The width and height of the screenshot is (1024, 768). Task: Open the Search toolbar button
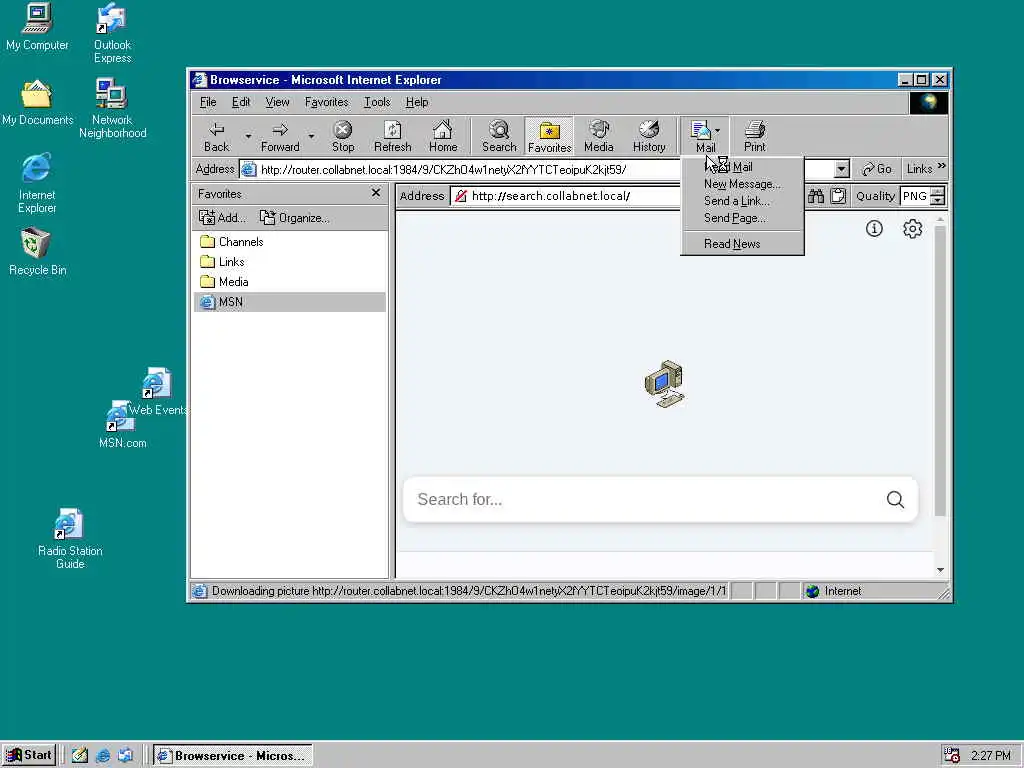click(499, 136)
